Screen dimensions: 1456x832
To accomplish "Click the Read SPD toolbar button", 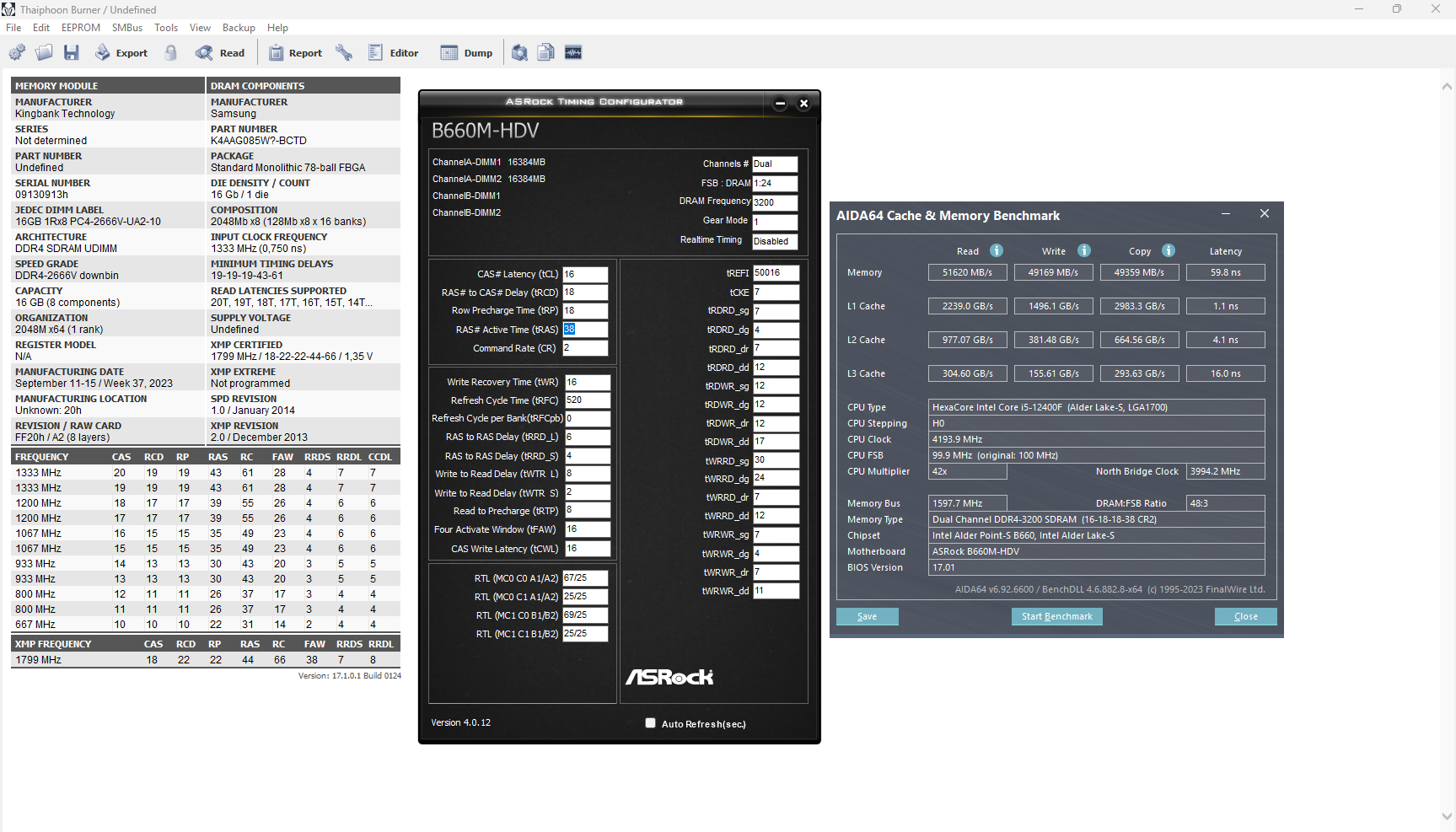I will coord(220,53).
